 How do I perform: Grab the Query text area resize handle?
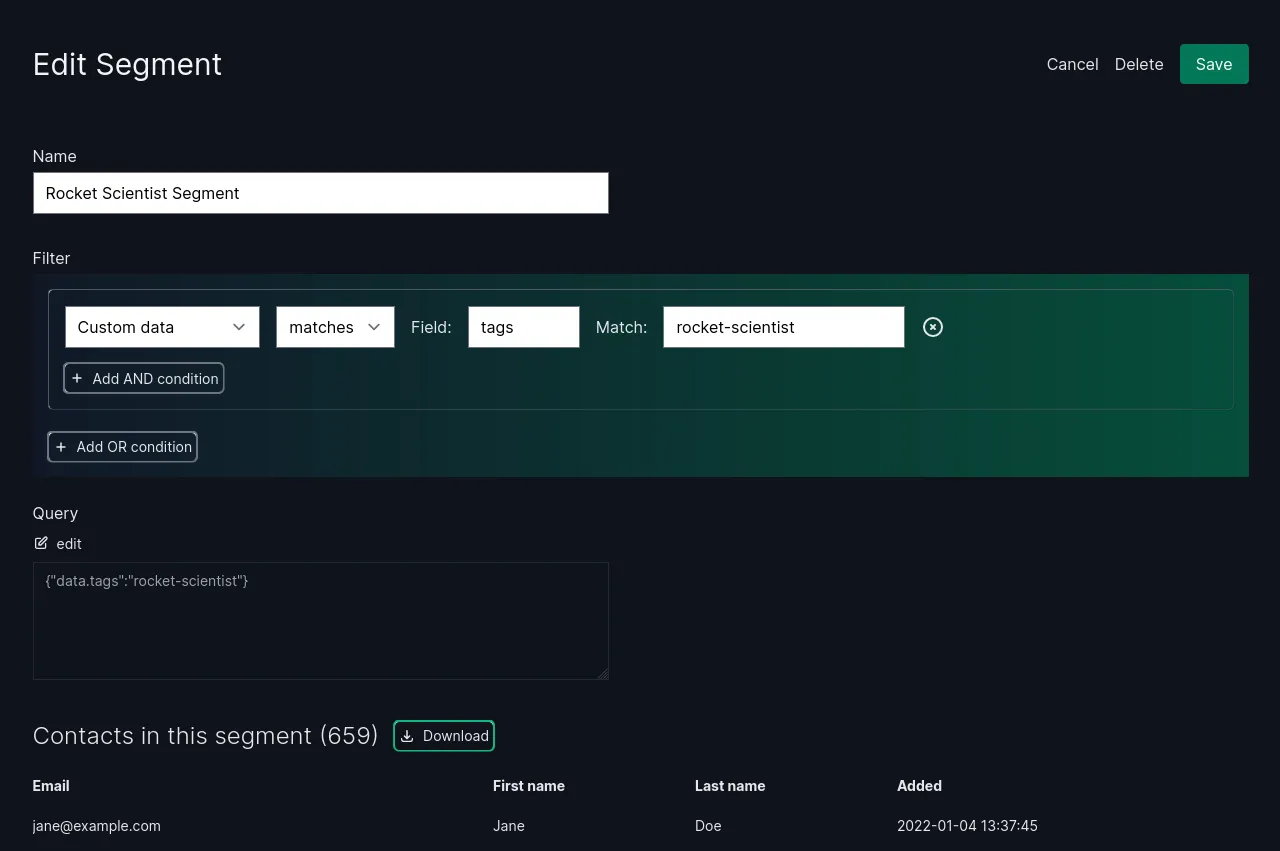[x=603, y=674]
